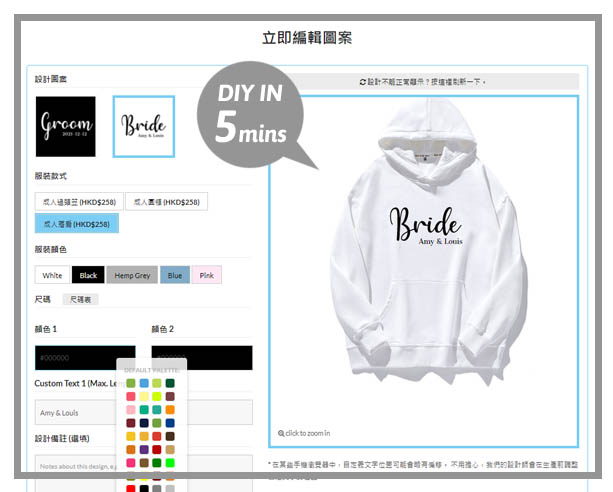Open the colour 1 picker field showing #000000
The width and height of the screenshot is (613, 492).
coord(85,357)
